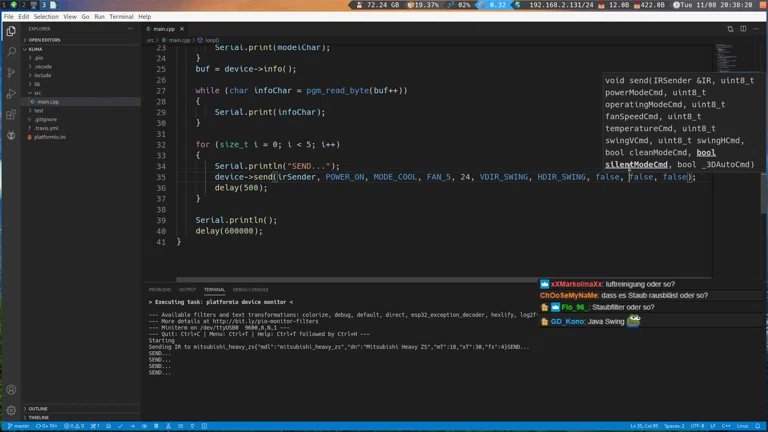Open the Accounts icon in activity bar
Viewport: 768px width, 432px height.
click(11, 390)
